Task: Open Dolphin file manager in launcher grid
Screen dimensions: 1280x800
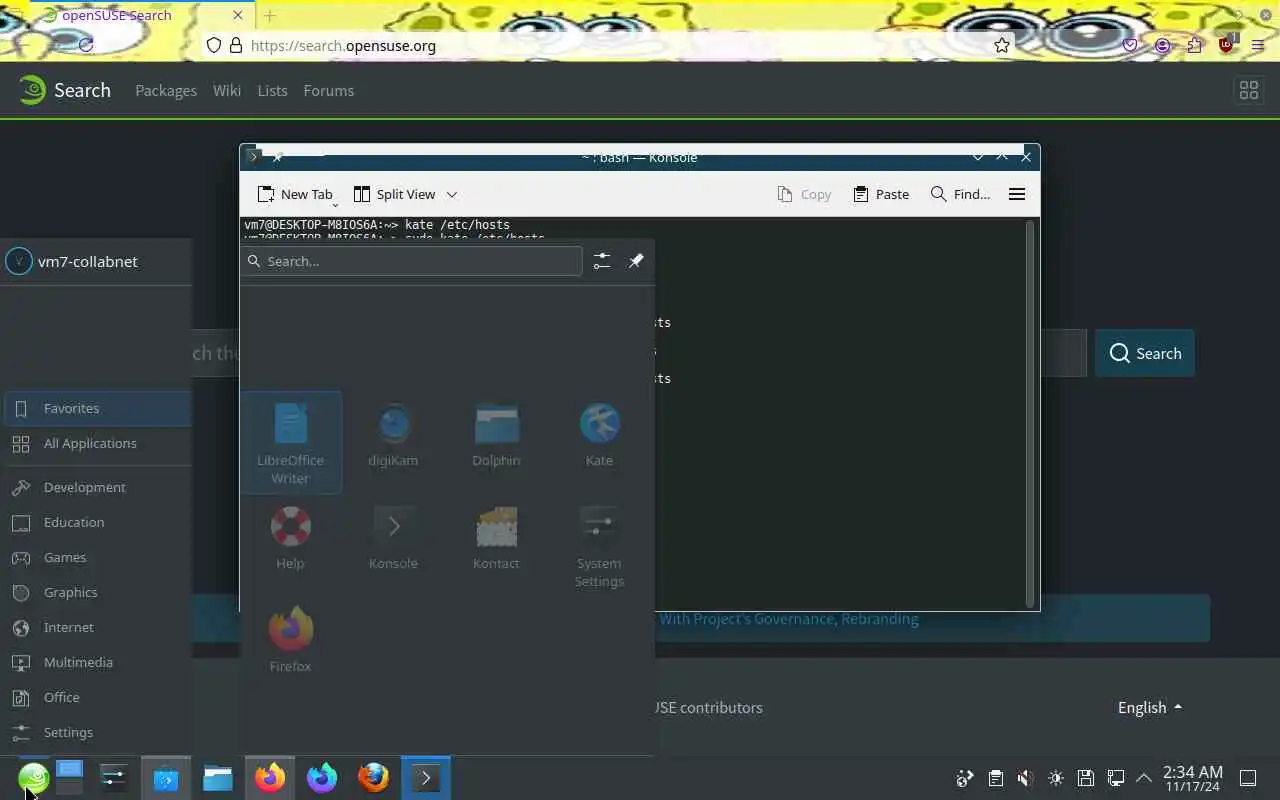Action: [x=496, y=434]
